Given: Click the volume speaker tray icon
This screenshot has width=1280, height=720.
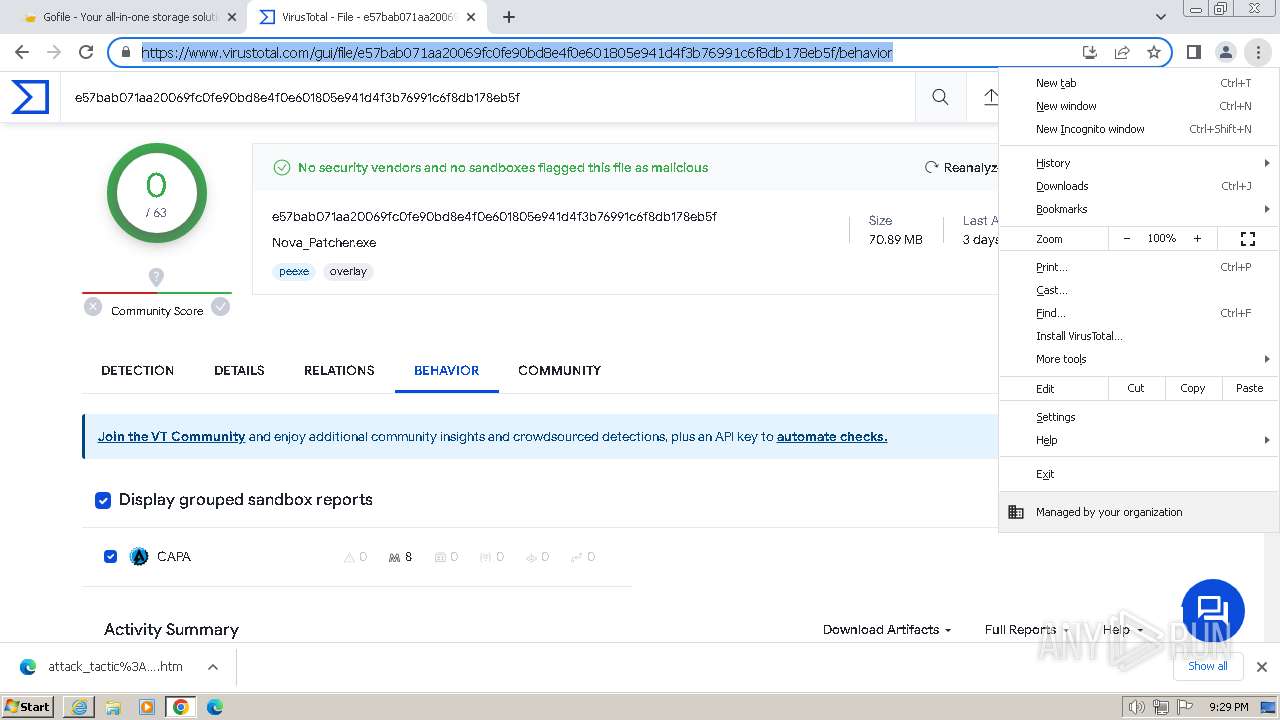Looking at the screenshot, I should [1136, 707].
